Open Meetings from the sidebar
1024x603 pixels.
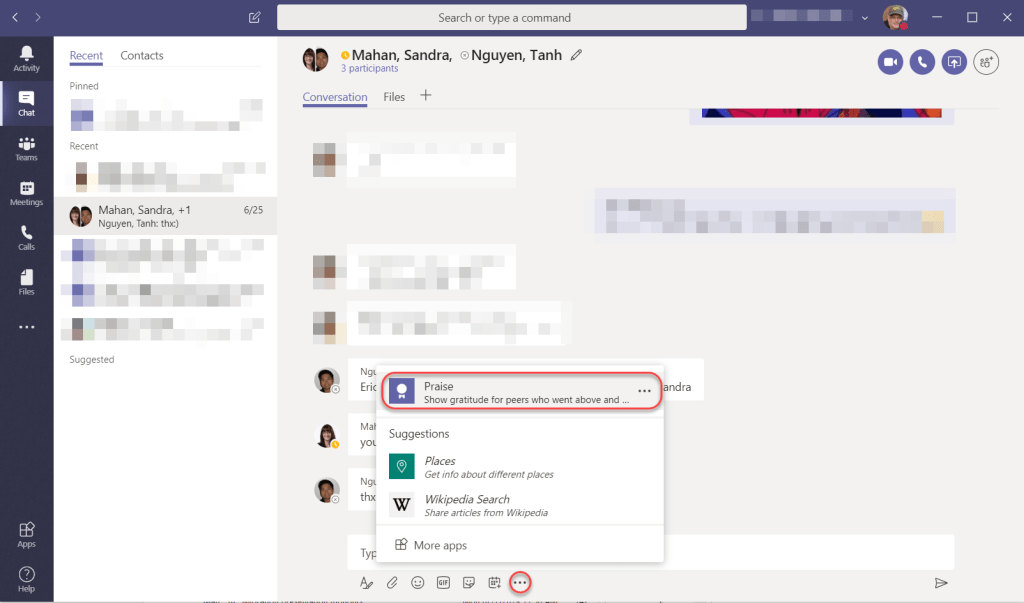pos(26,193)
